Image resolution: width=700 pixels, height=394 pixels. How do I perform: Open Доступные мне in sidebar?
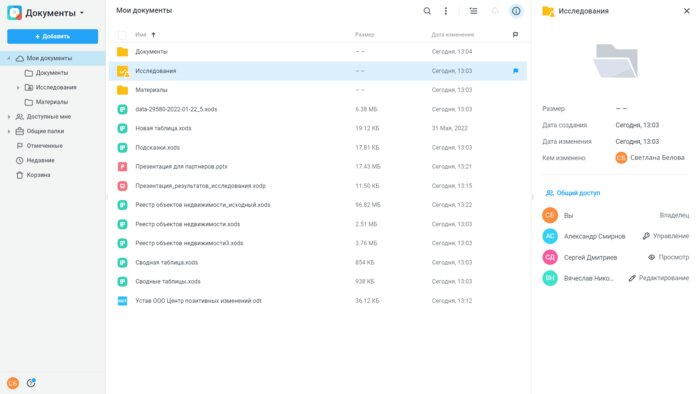(x=49, y=117)
